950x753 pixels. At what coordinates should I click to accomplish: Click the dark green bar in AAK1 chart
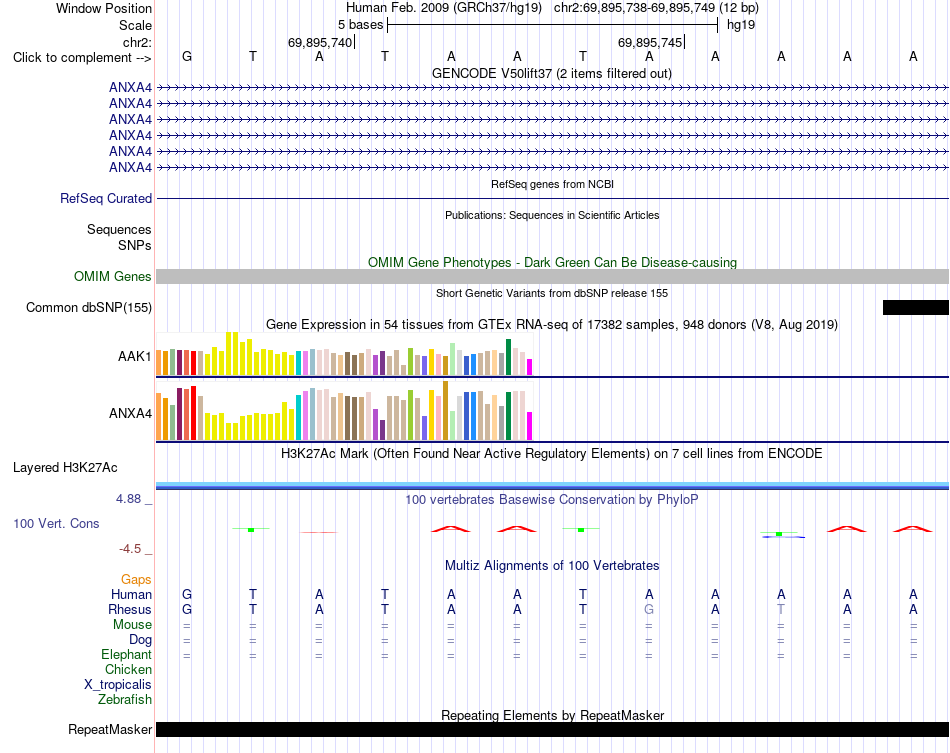coord(508,357)
